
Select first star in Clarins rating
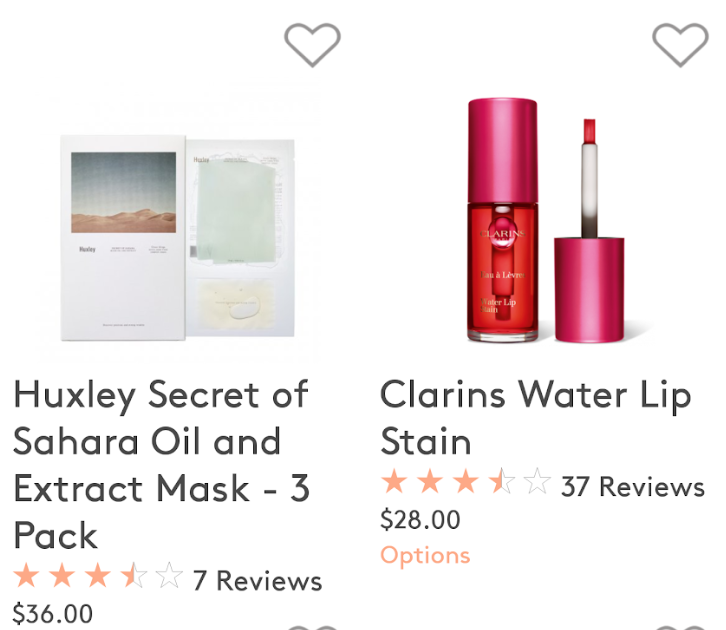coord(394,481)
